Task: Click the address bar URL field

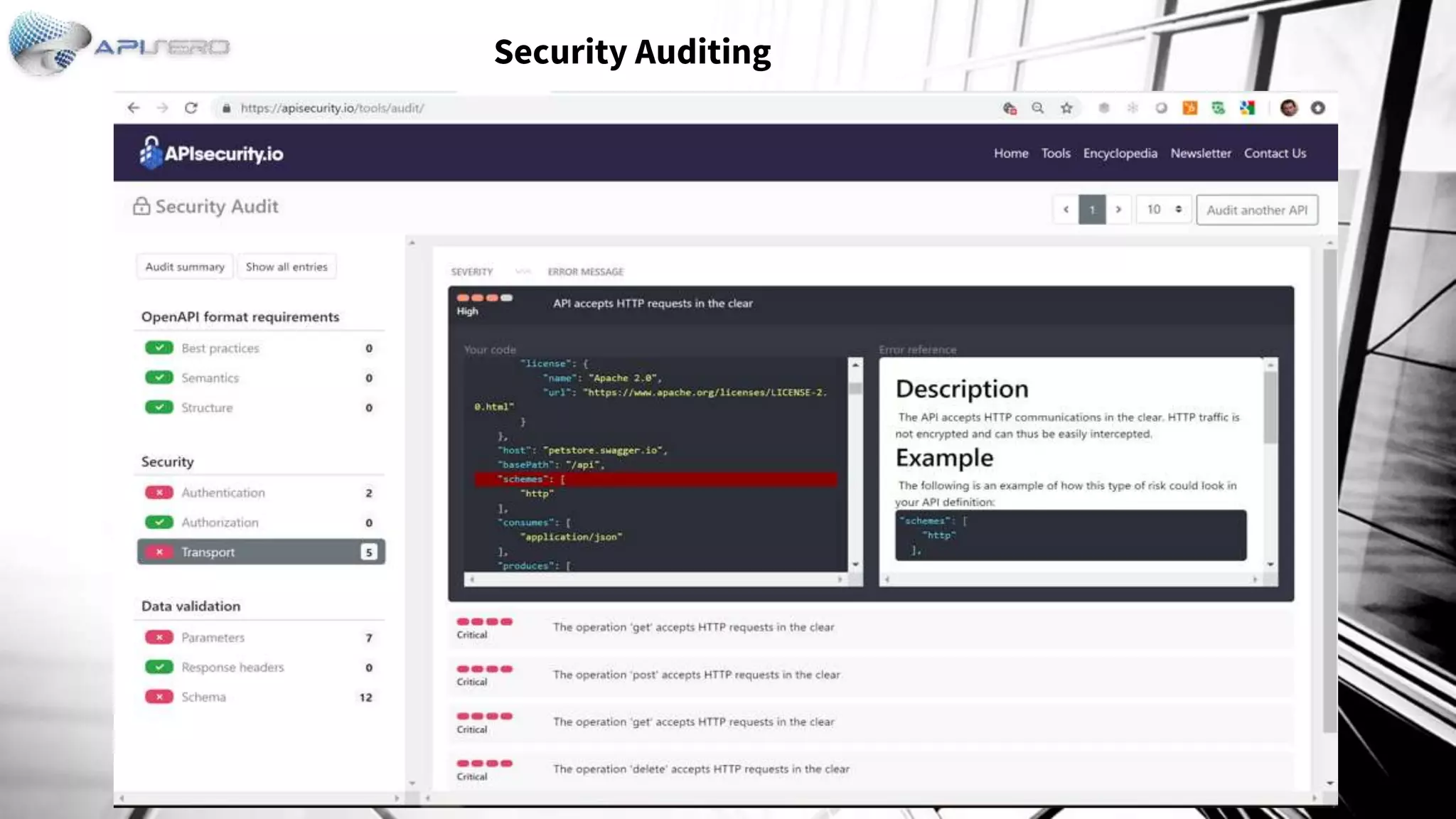Action: tap(332, 108)
